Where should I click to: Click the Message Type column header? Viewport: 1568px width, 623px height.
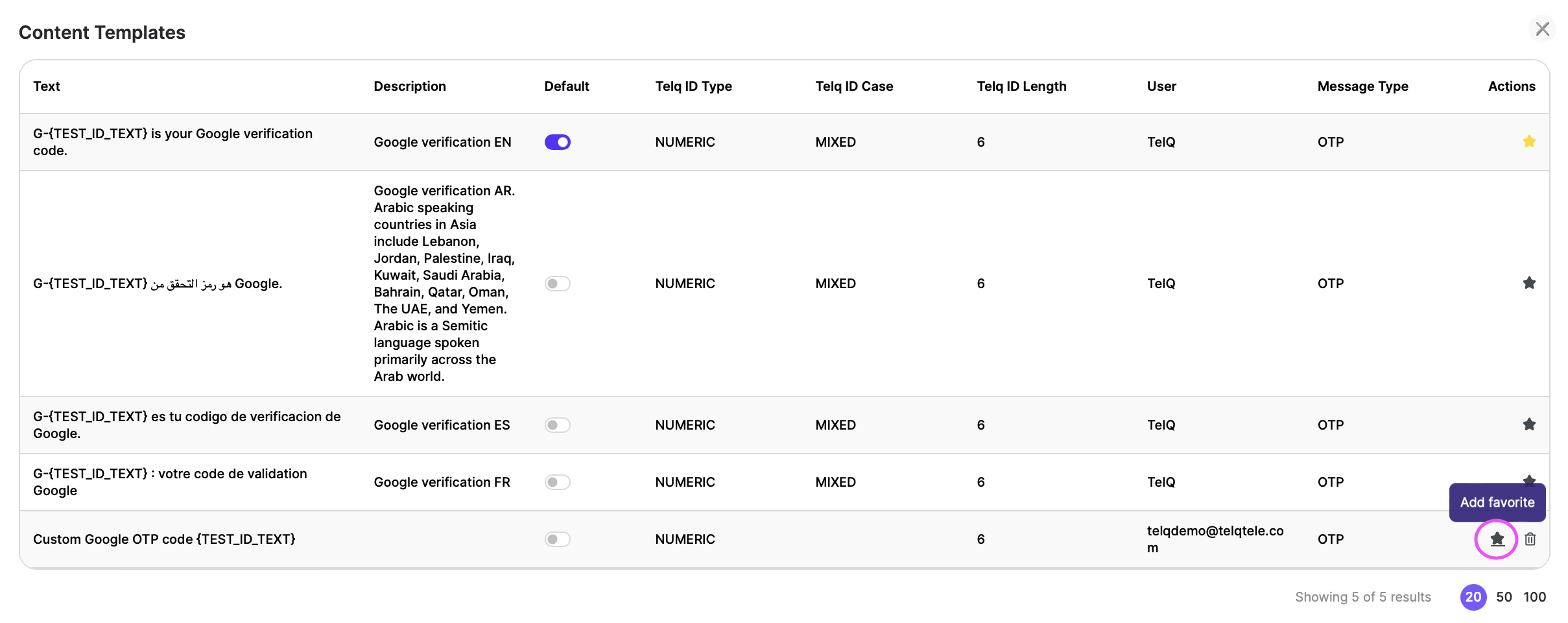(1362, 86)
